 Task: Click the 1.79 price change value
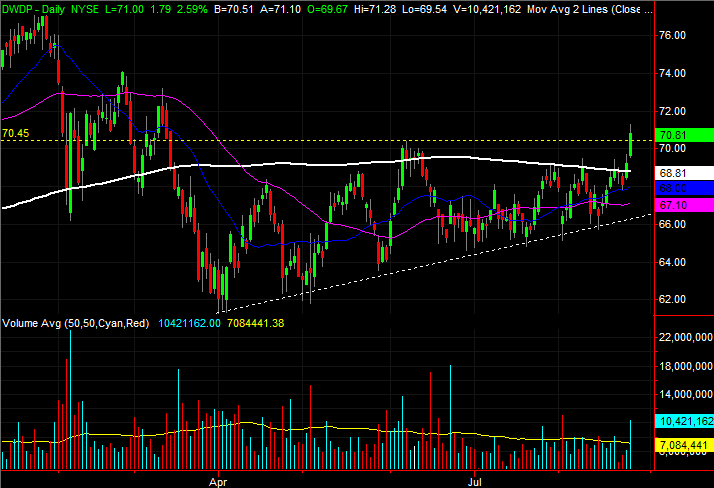[161, 9]
